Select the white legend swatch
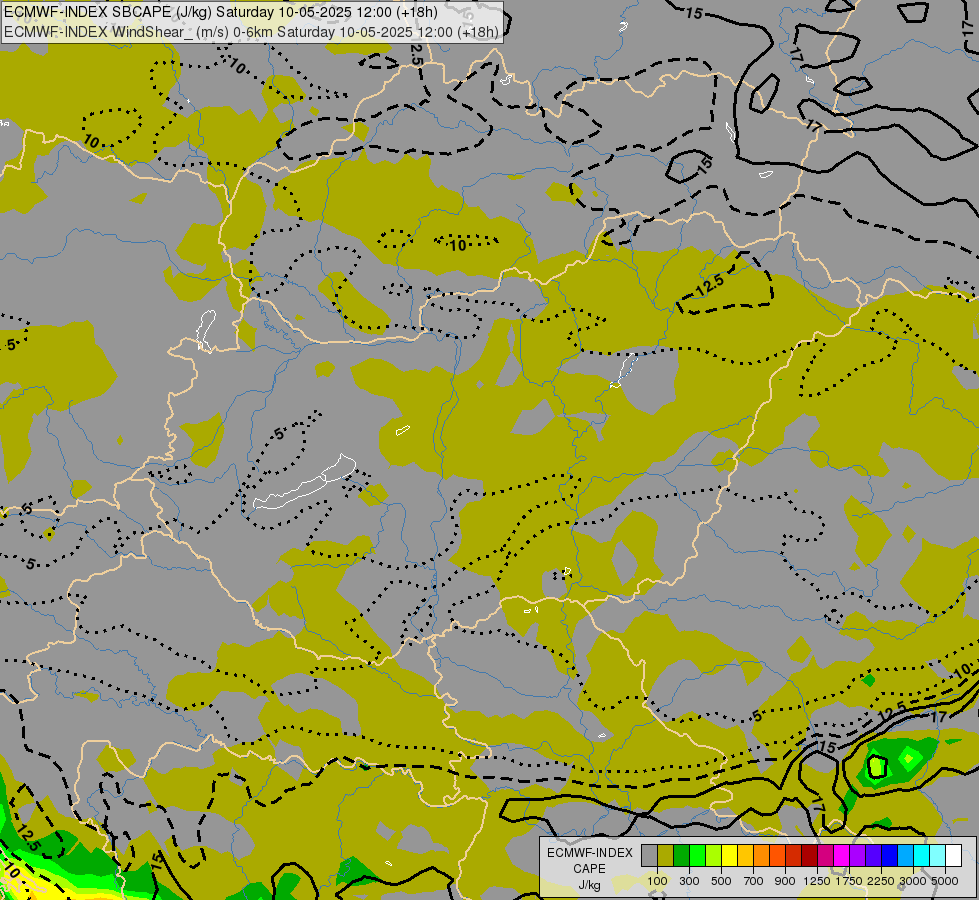This screenshot has height=900, width=979. coord(953,856)
